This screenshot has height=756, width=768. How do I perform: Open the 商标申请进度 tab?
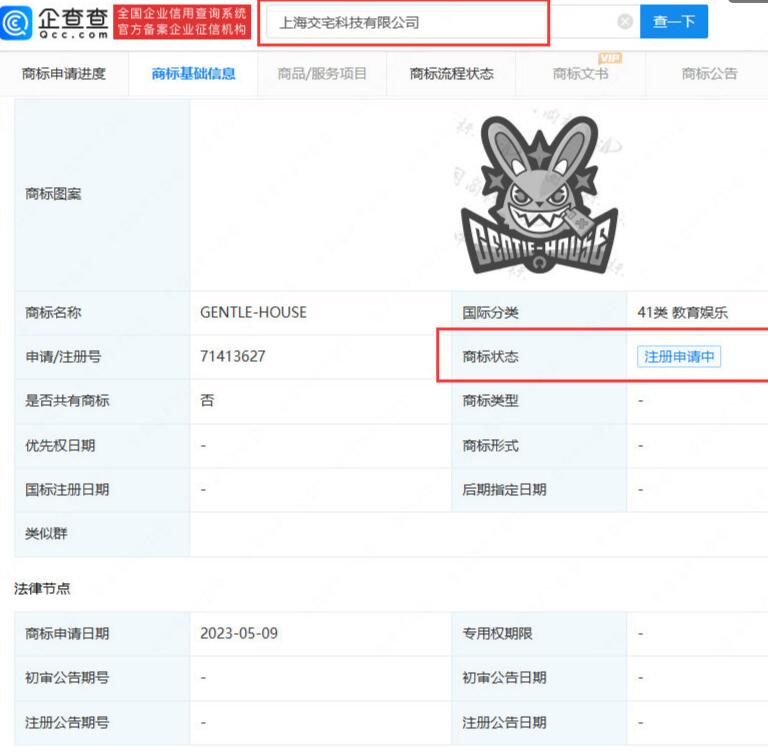click(64, 74)
